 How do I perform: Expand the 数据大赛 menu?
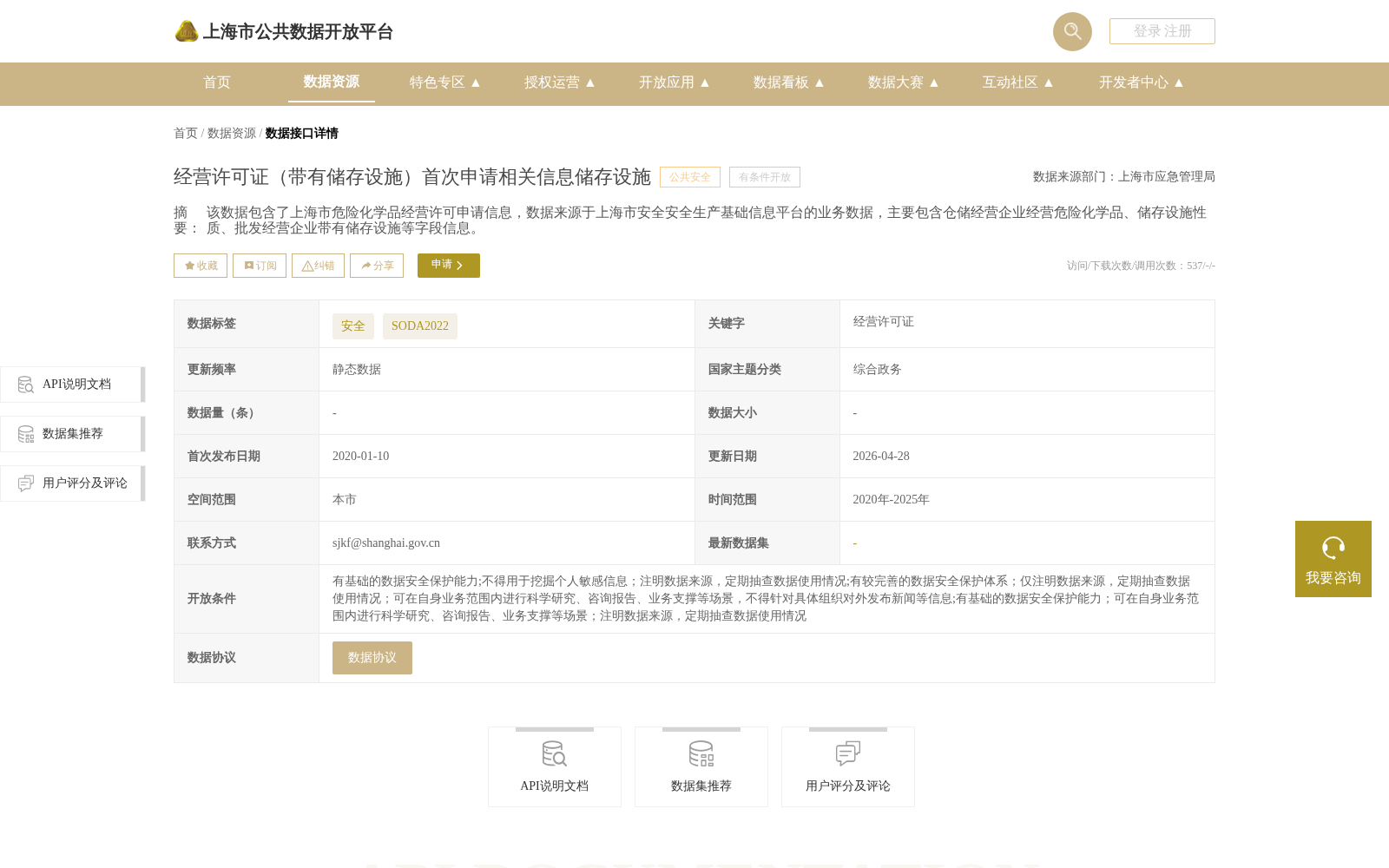click(904, 82)
